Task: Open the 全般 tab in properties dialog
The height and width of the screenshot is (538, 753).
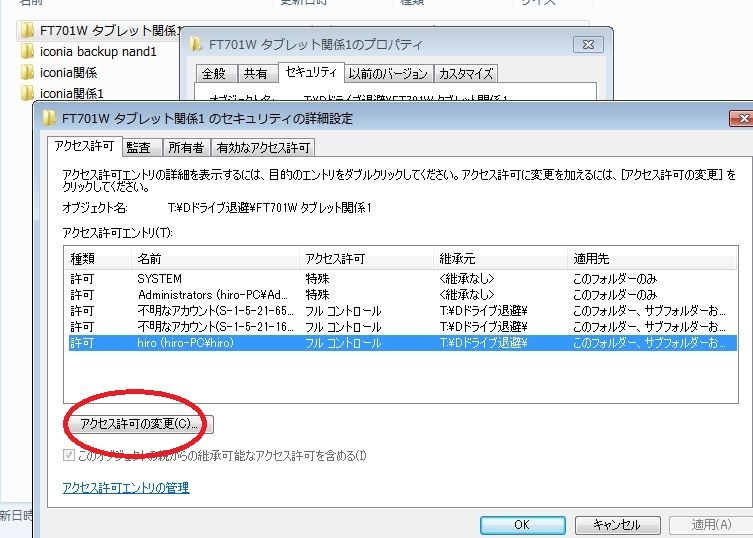Action: tap(213, 73)
